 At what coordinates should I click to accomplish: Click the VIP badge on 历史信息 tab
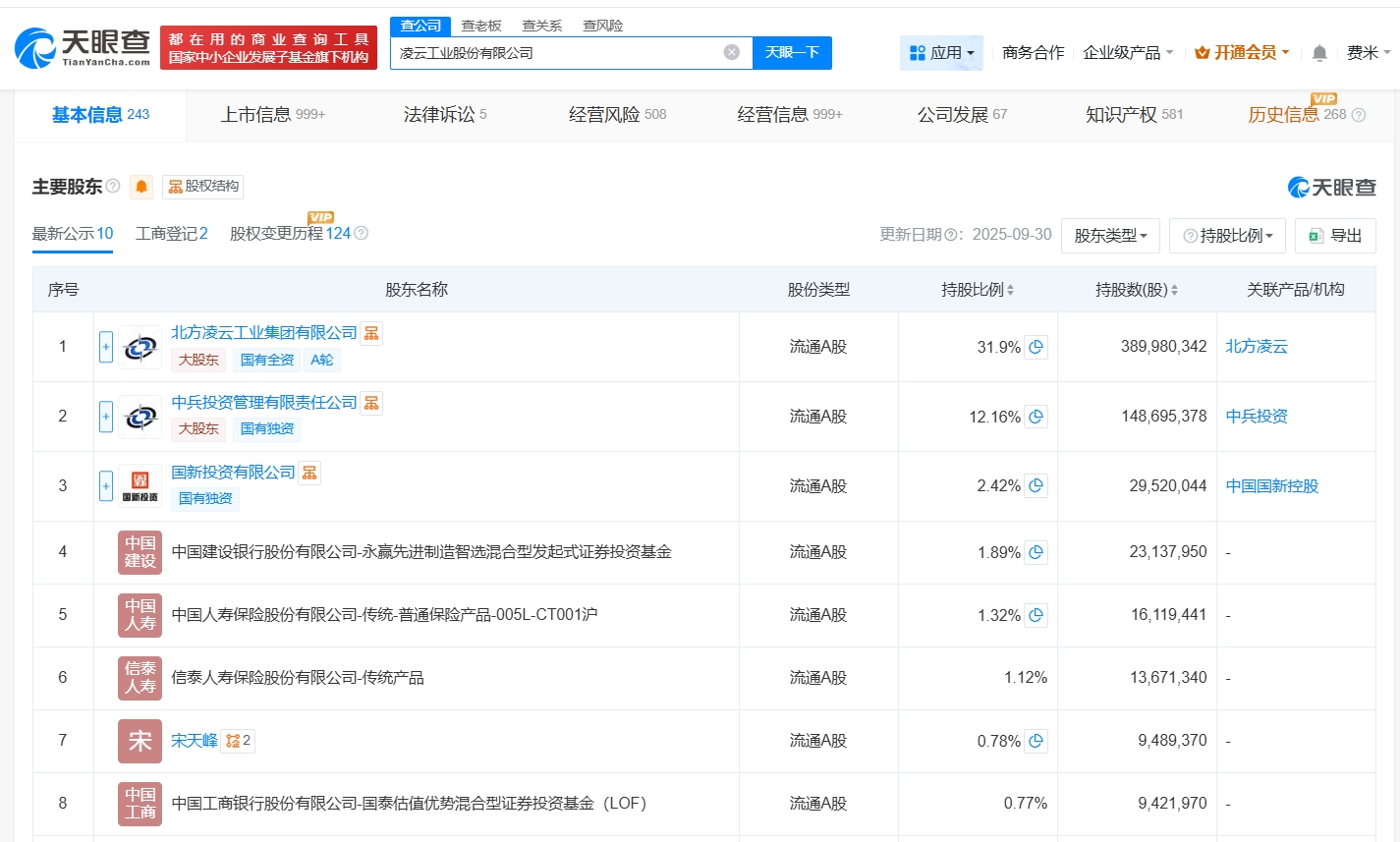coord(1324,100)
